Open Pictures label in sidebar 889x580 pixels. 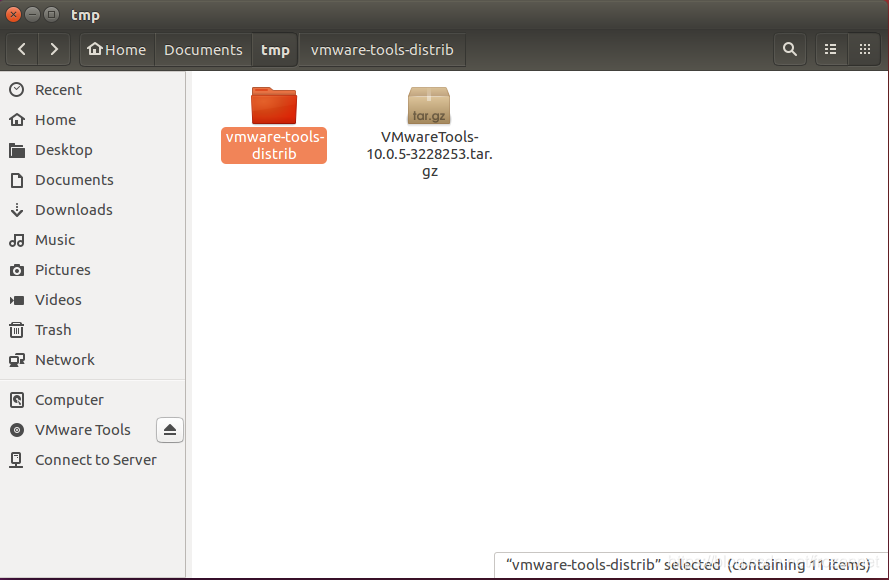click(63, 270)
